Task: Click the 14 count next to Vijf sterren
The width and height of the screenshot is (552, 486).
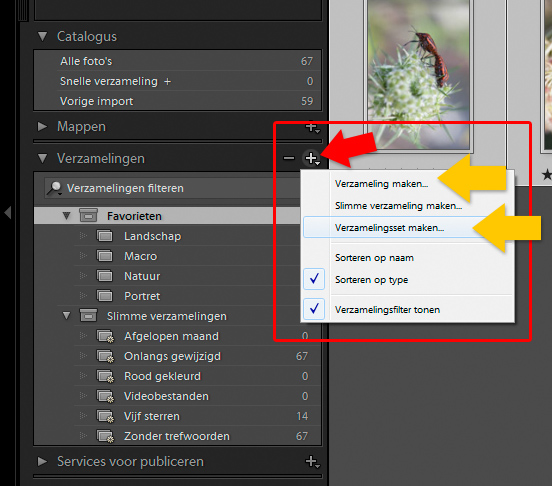Action: [x=302, y=417]
